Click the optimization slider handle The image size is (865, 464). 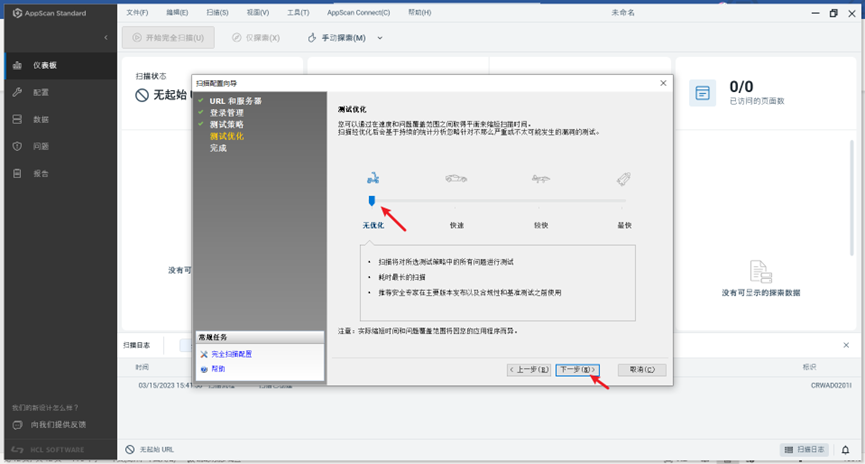pos(372,201)
